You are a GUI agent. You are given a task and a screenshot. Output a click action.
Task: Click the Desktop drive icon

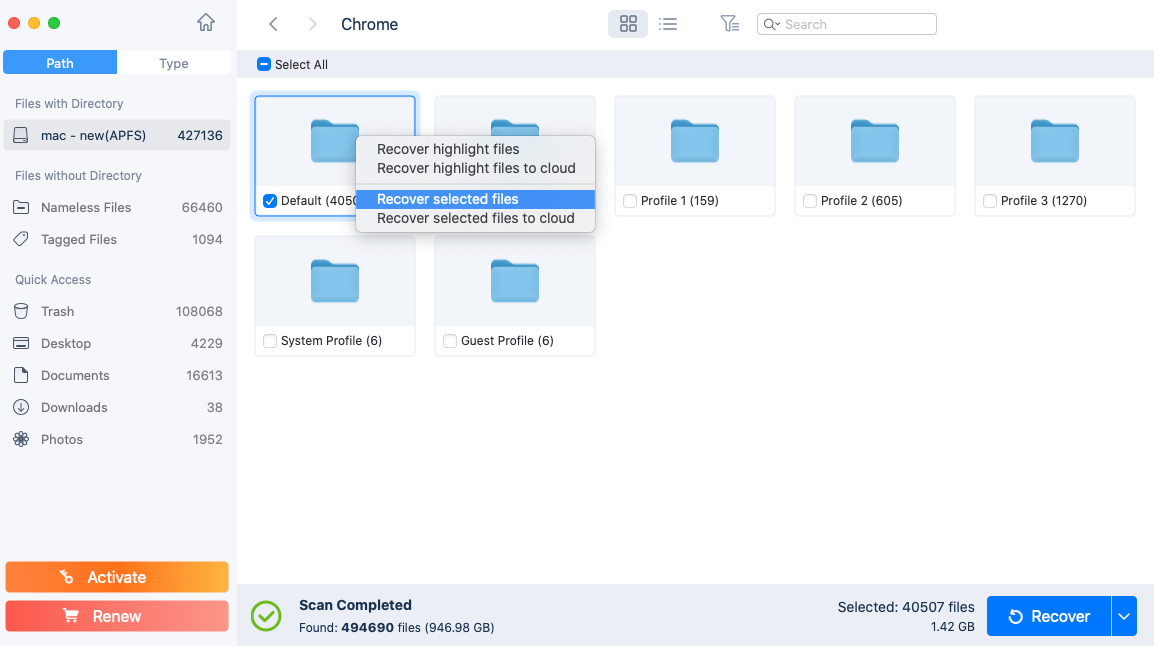tap(21, 344)
